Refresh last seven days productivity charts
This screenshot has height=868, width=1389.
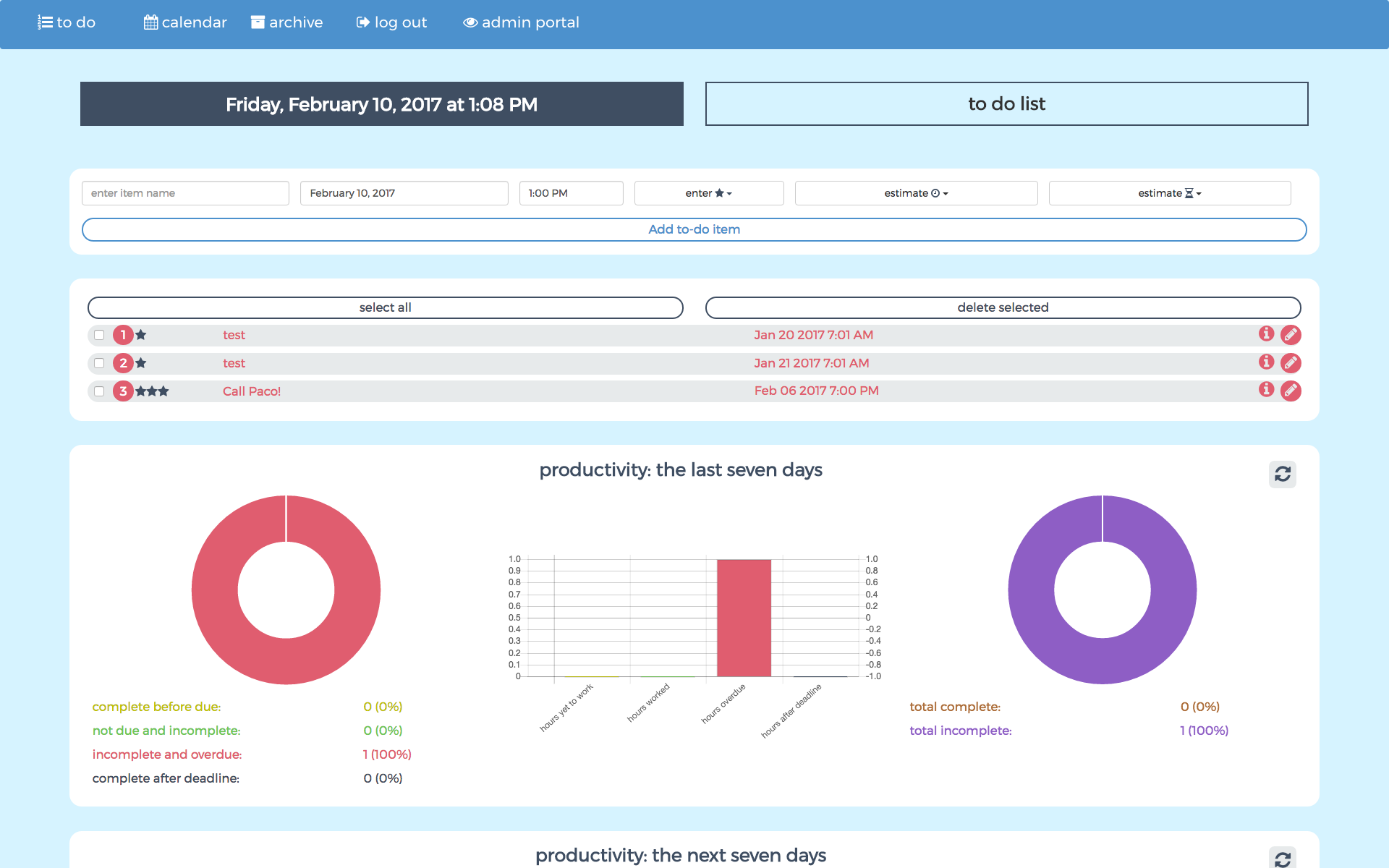(1282, 475)
